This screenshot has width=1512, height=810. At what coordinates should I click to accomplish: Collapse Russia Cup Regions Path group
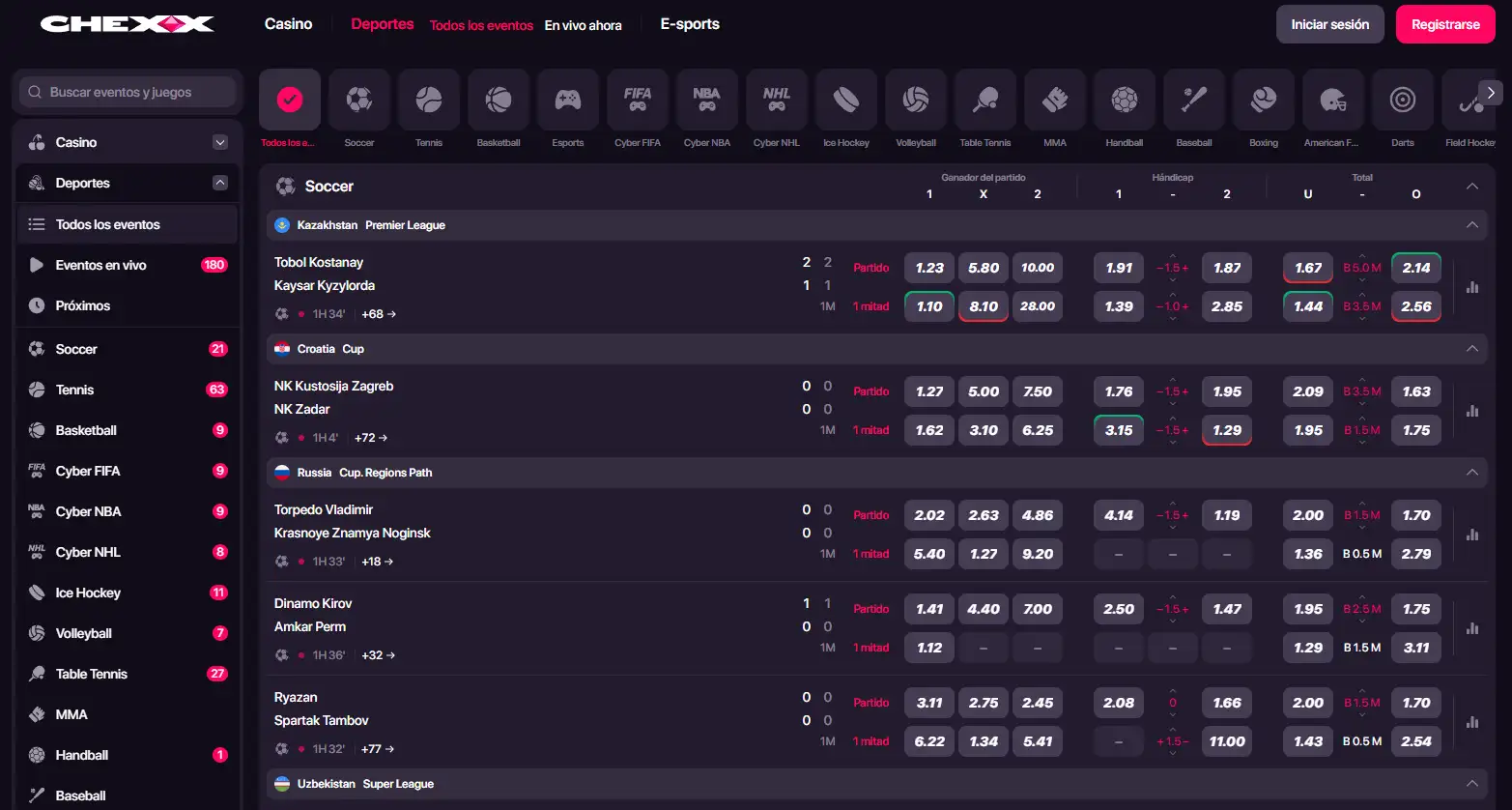point(1472,473)
